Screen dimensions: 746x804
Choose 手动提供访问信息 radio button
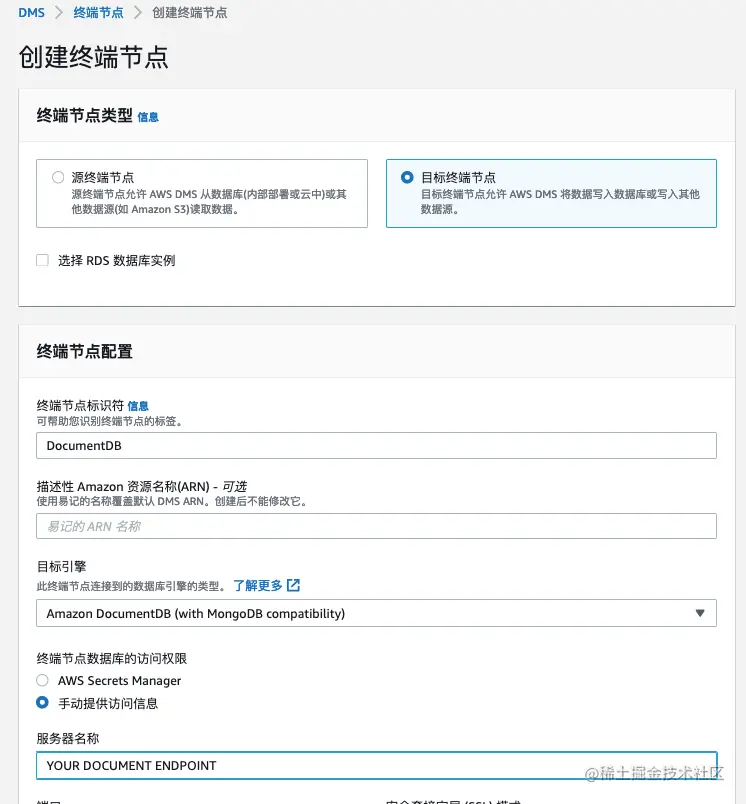click(43, 702)
